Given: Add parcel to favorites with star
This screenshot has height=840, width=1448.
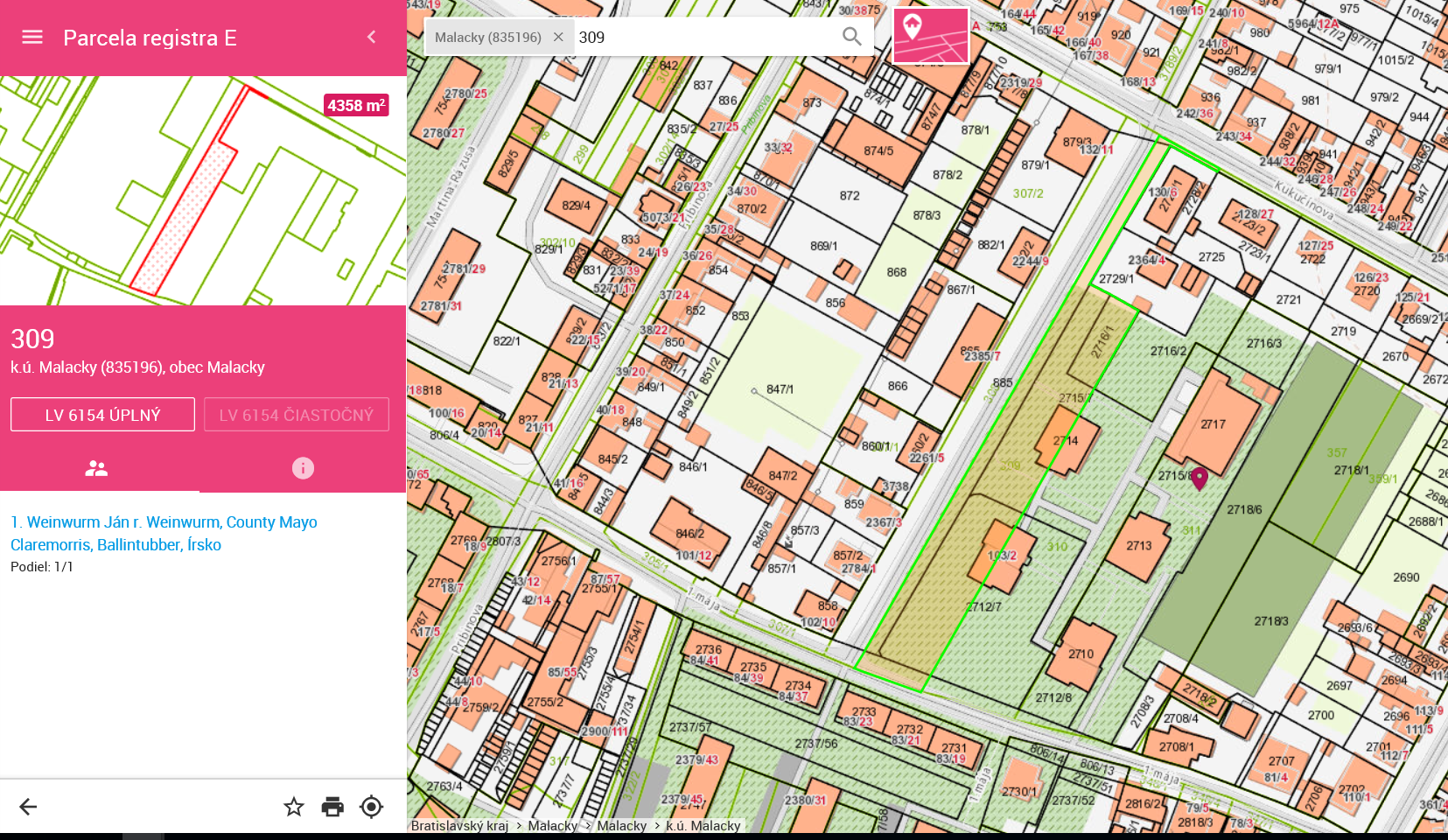Looking at the screenshot, I should pos(294,807).
